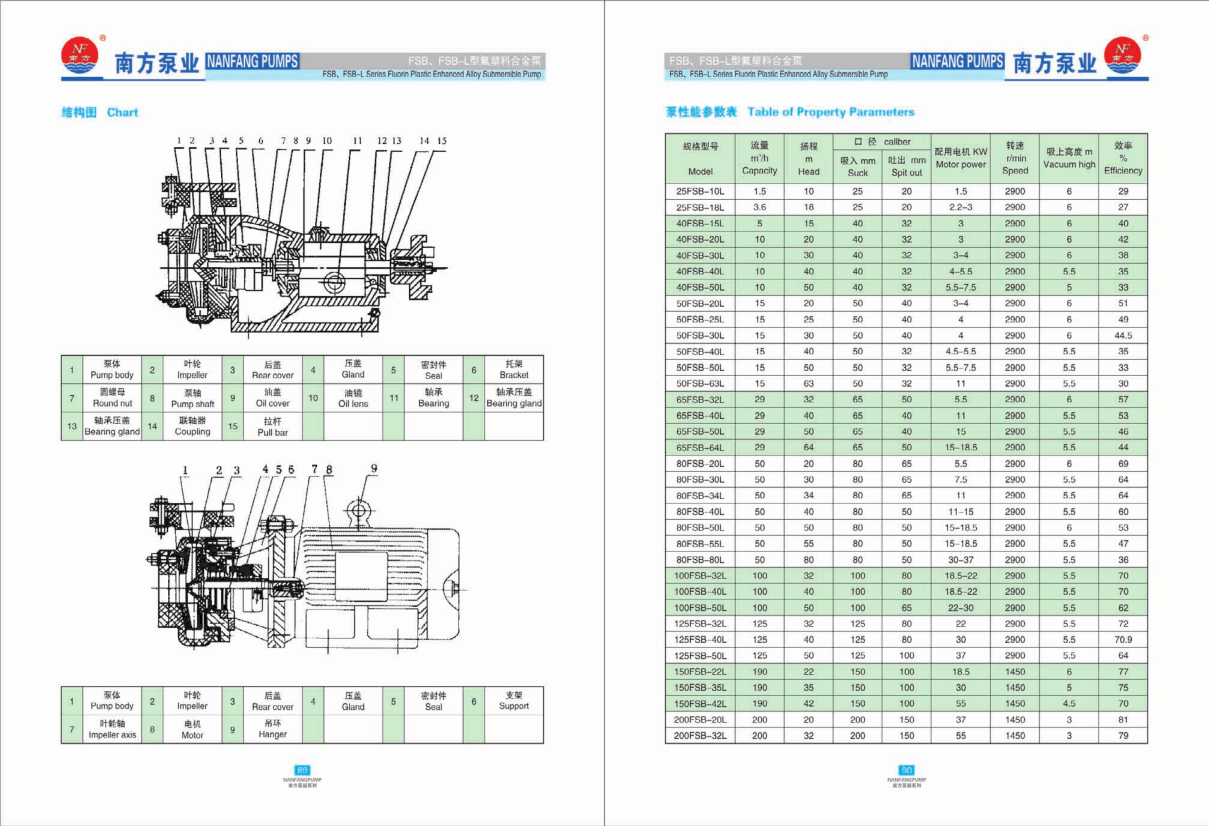Screen dimensions: 1209x826
Task: Click the Oil lens part cell
Action: [x=353, y=399]
